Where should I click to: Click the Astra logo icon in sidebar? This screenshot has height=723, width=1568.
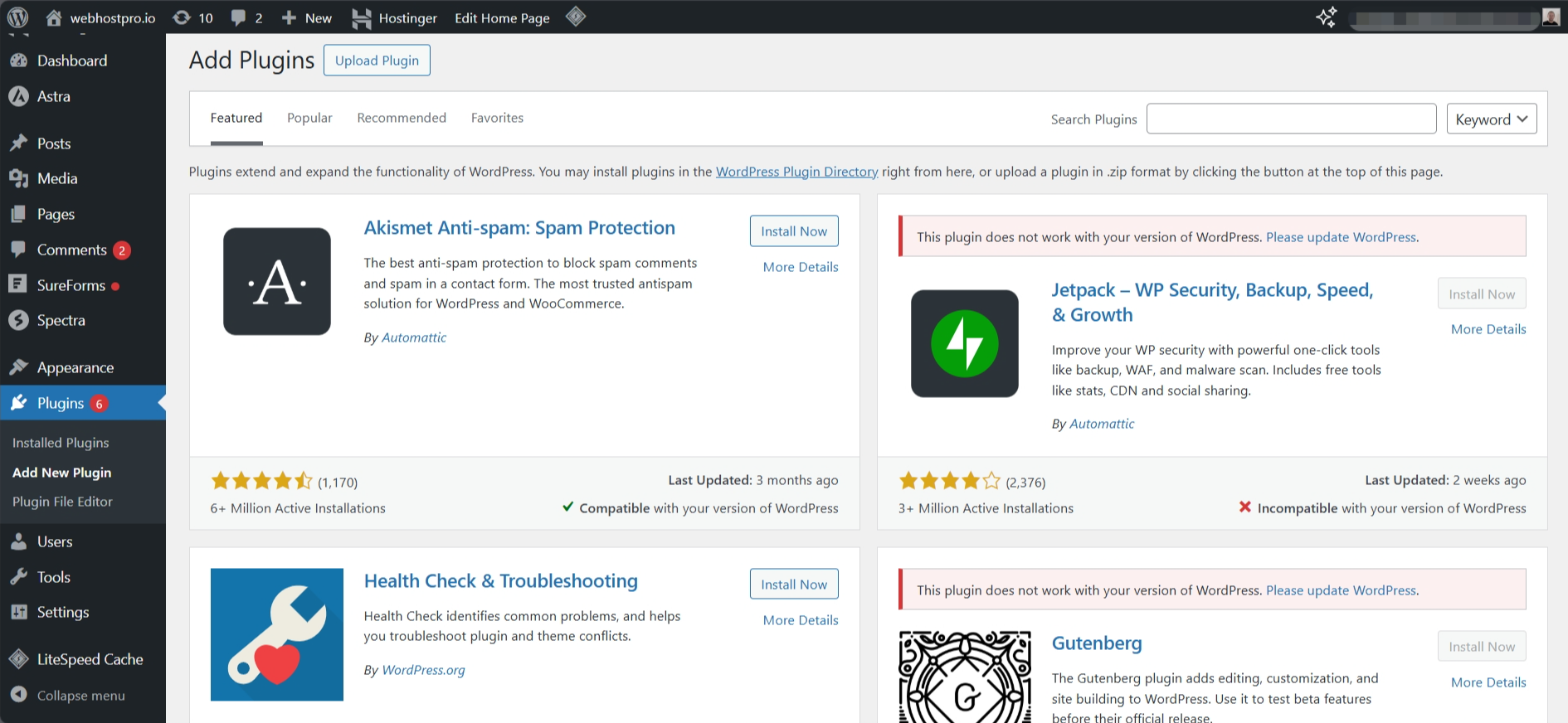coord(18,96)
